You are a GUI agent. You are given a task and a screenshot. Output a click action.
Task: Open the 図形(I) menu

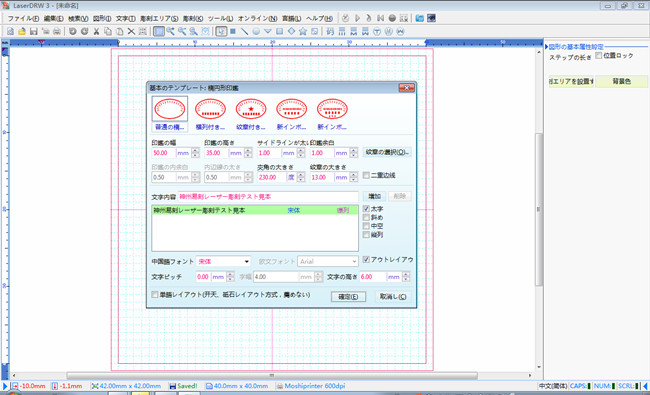click(x=102, y=19)
